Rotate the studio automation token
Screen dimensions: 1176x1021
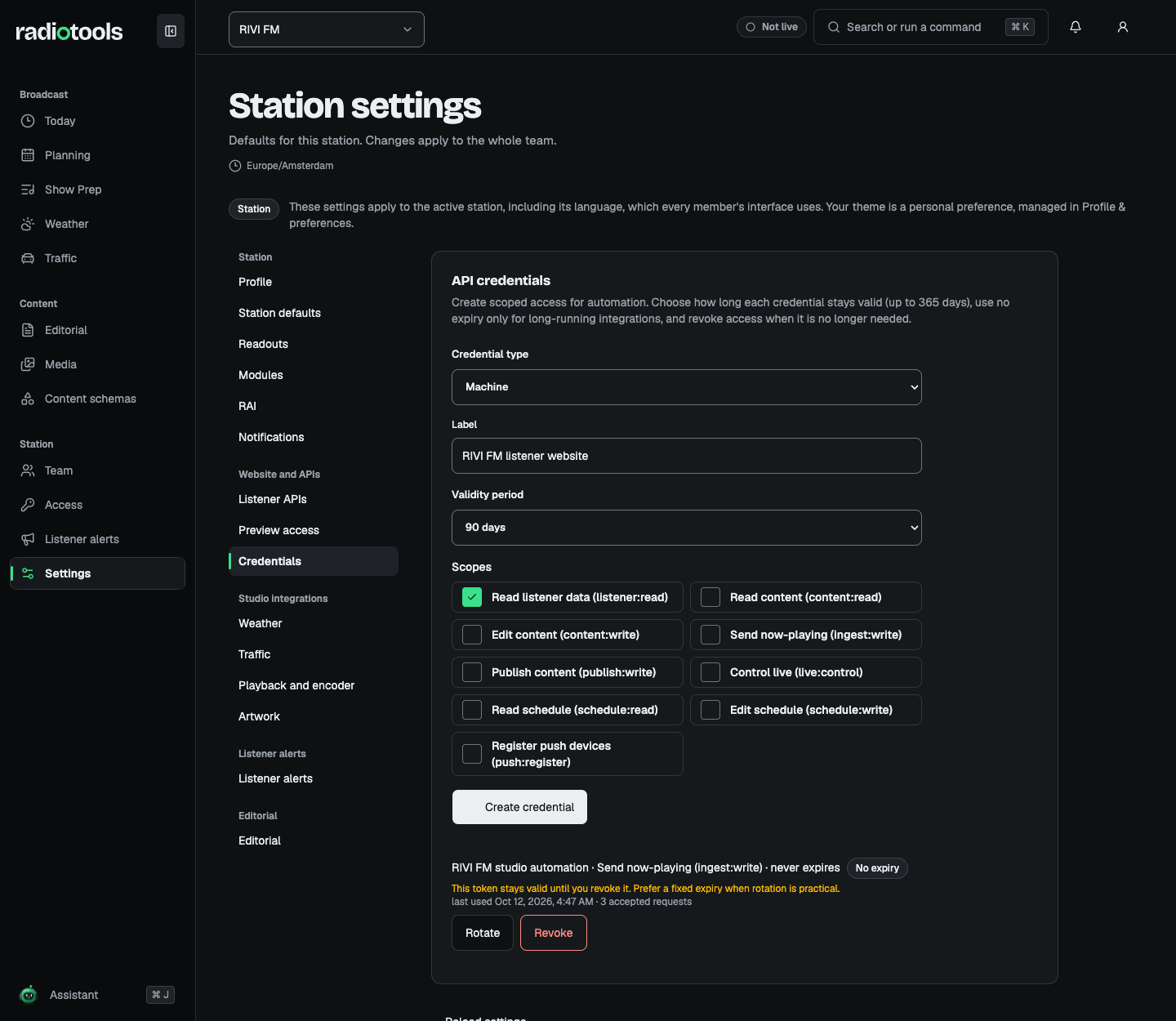pyautogui.click(x=483, y=933)
